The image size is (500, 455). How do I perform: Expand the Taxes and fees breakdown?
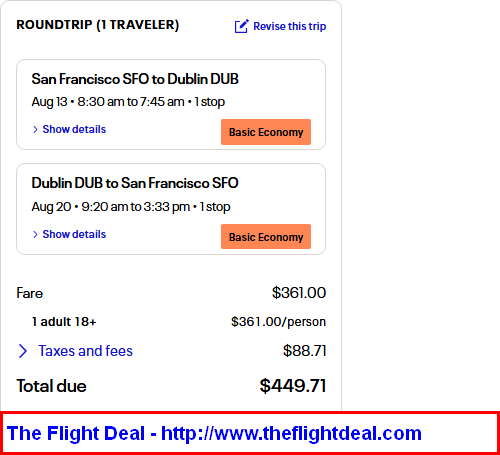coord(85,351)
